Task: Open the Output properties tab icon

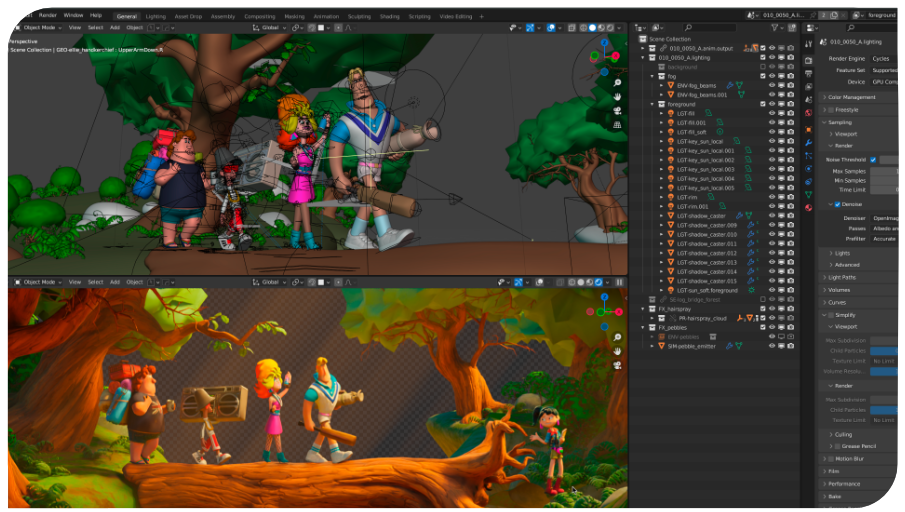Action: tap(808, 74)
